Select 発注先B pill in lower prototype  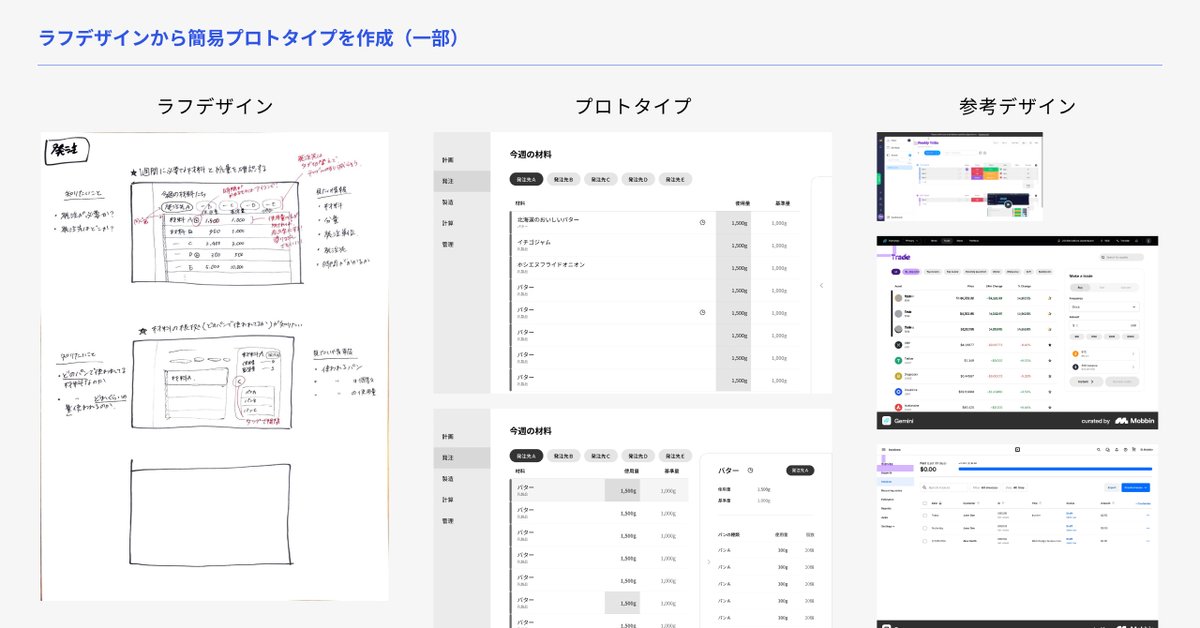(x=563, y=456)
